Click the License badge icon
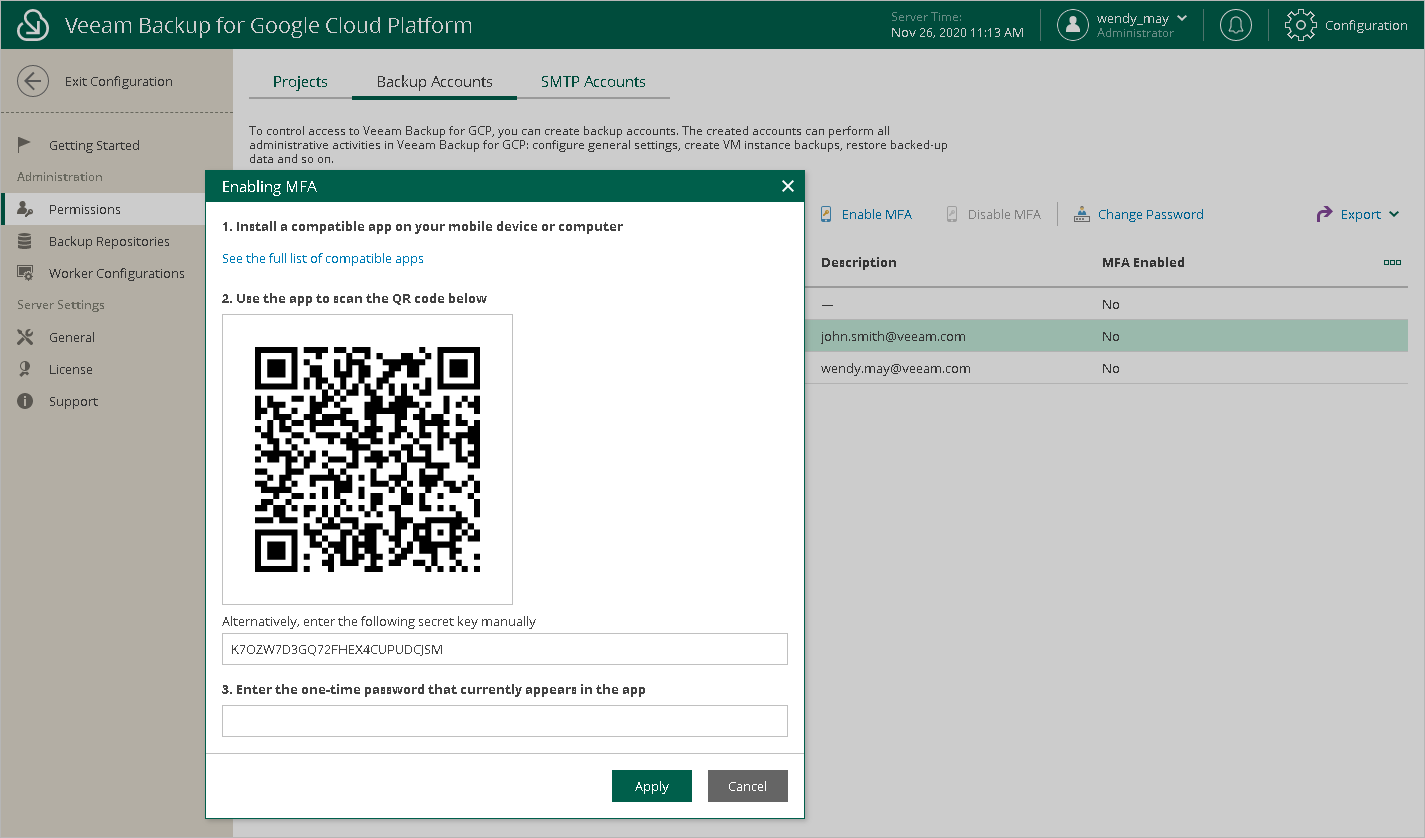 tap(25, 369)
